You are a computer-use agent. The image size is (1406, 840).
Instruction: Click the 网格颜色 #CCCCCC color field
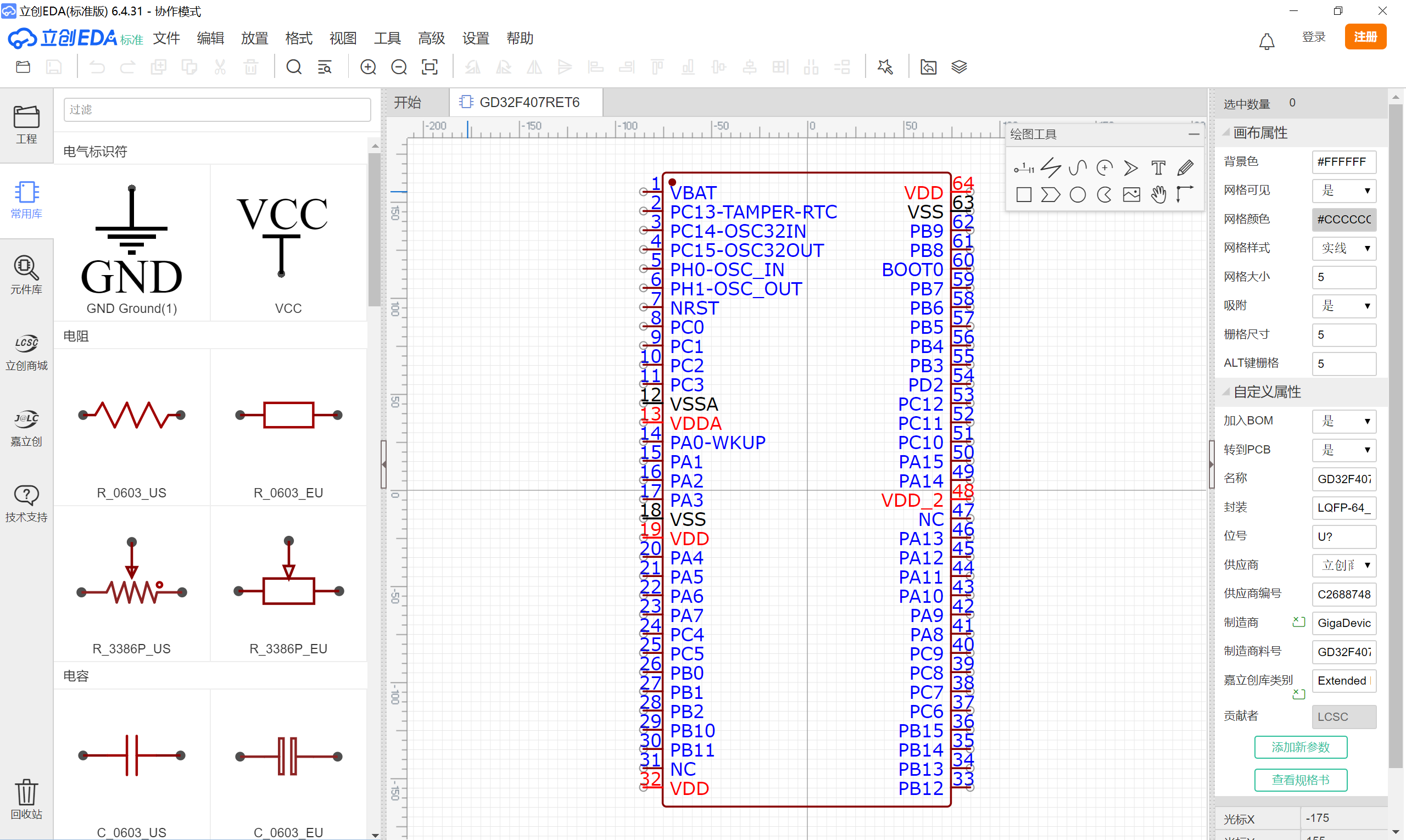(1344, 220)
